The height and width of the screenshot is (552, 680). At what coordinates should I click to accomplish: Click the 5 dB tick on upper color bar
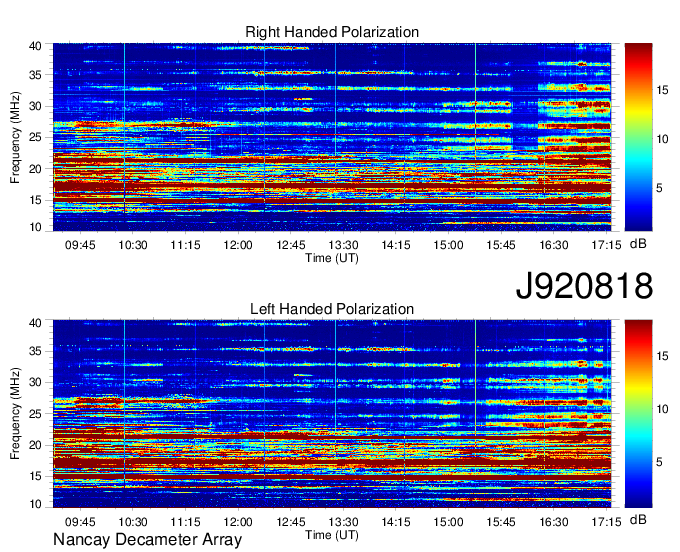click(659, 188)
